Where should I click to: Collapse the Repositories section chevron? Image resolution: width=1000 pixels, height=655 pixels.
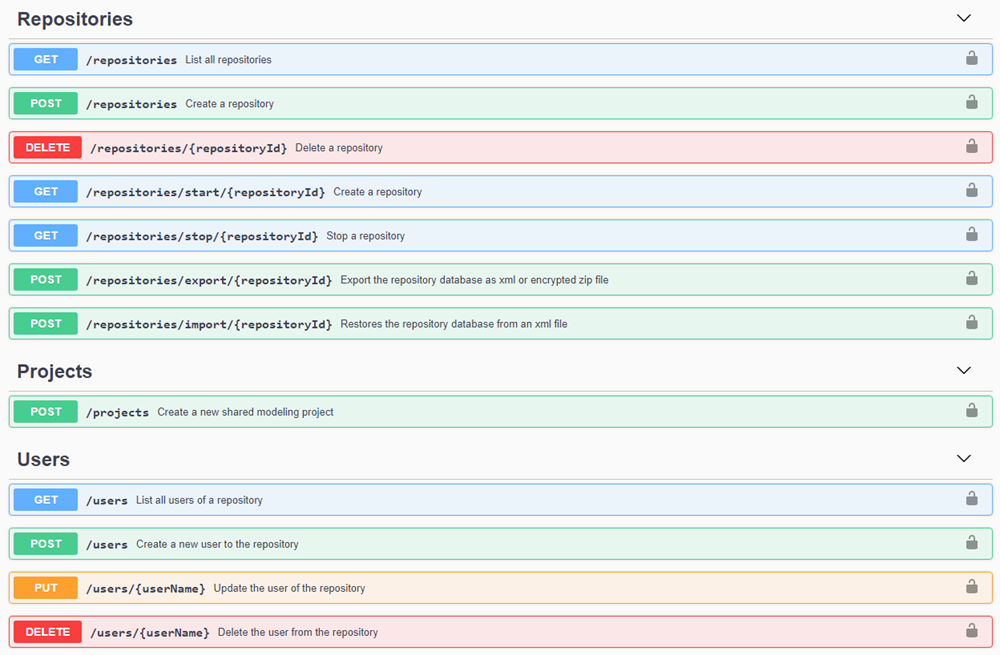964,18
